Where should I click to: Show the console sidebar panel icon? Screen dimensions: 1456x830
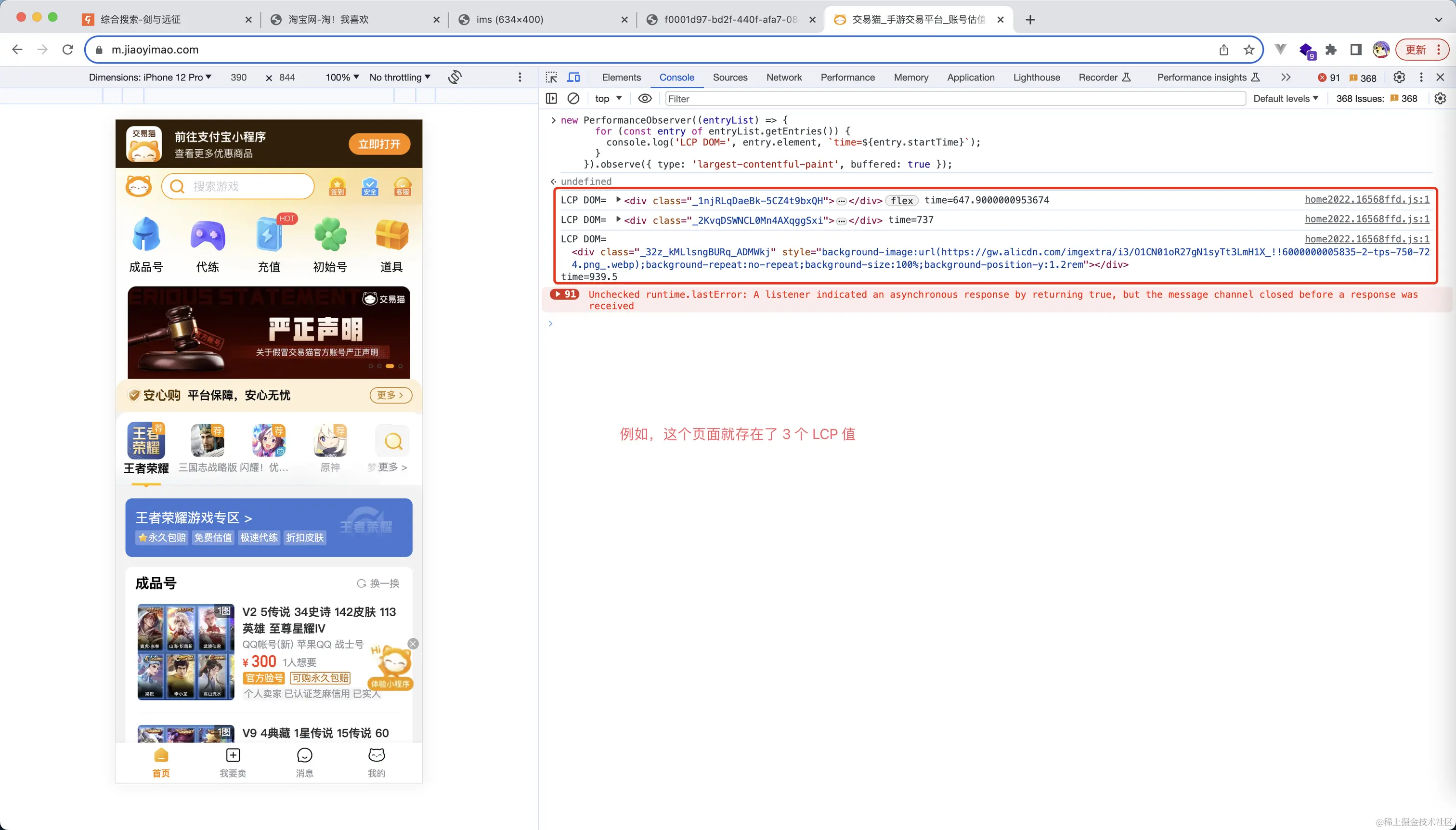551,99
